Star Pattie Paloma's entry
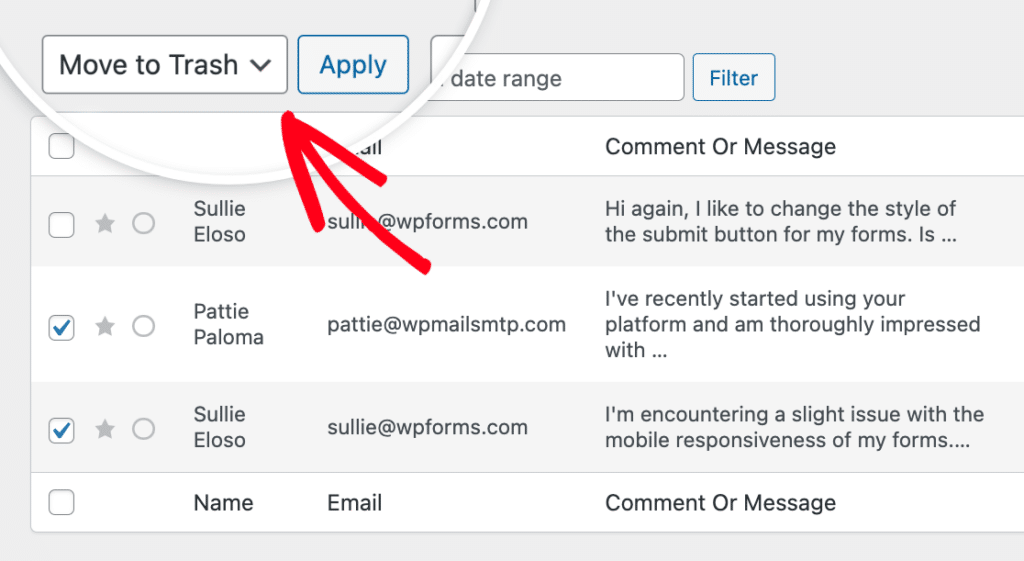Screen dimensions: 1024x561 click(105, 326)
